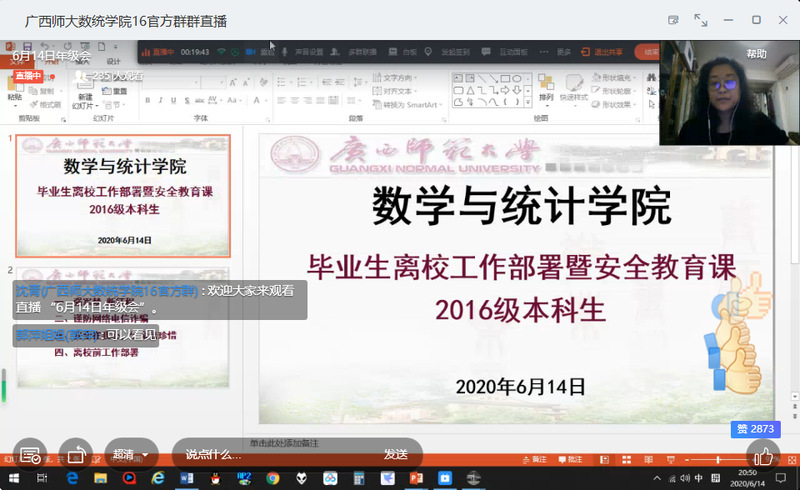Viewport: 800px width, 490px height.
Task: Select slide 2 thumbnail in slide panel
Action: click(123, 327)
